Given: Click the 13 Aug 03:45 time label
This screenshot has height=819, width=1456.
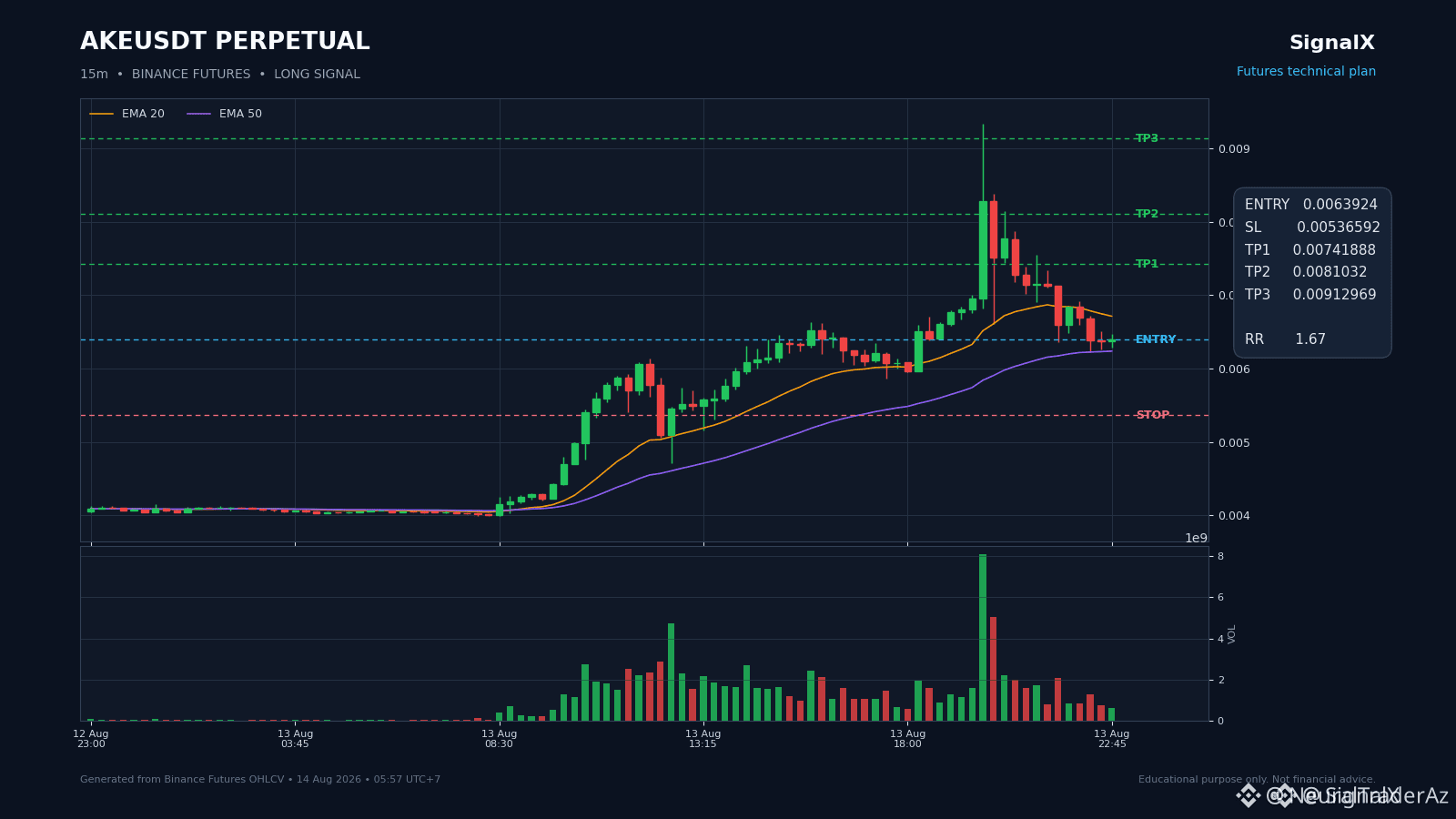Looking at the screenshot, I should (295, 739).
